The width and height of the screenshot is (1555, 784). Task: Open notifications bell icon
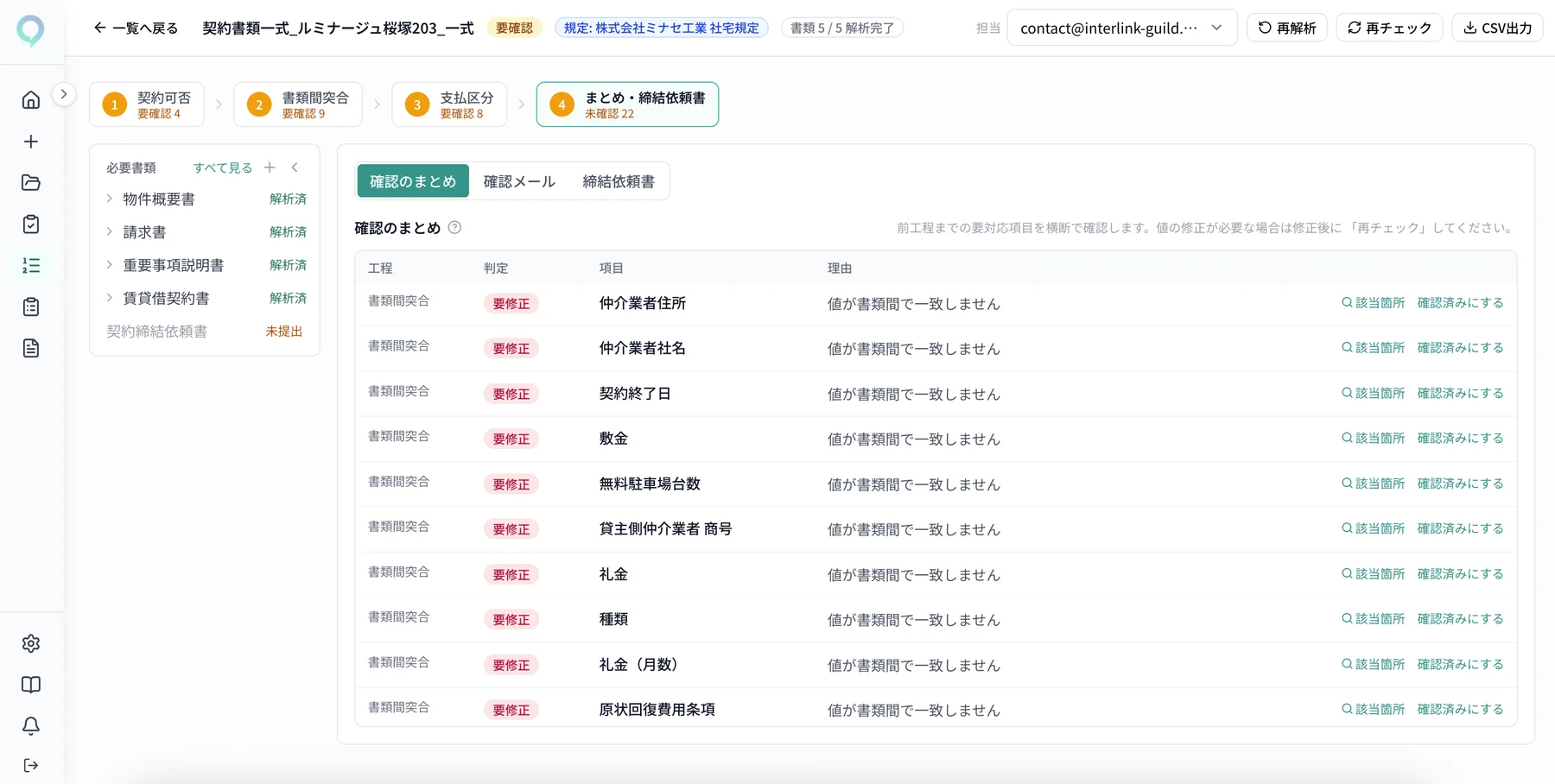[x=31, y=726]
